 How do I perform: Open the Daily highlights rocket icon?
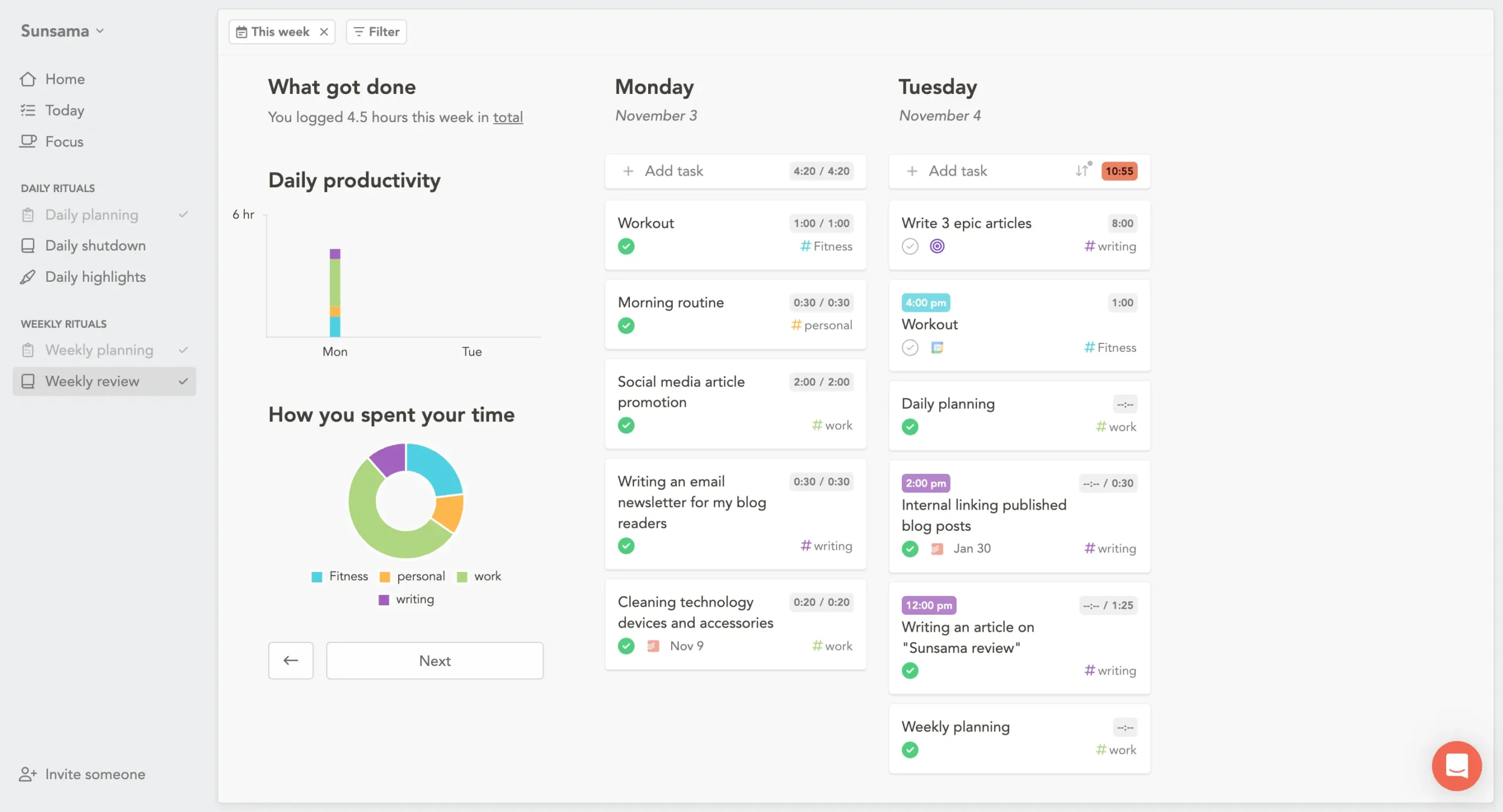click(x=28, y=277)
